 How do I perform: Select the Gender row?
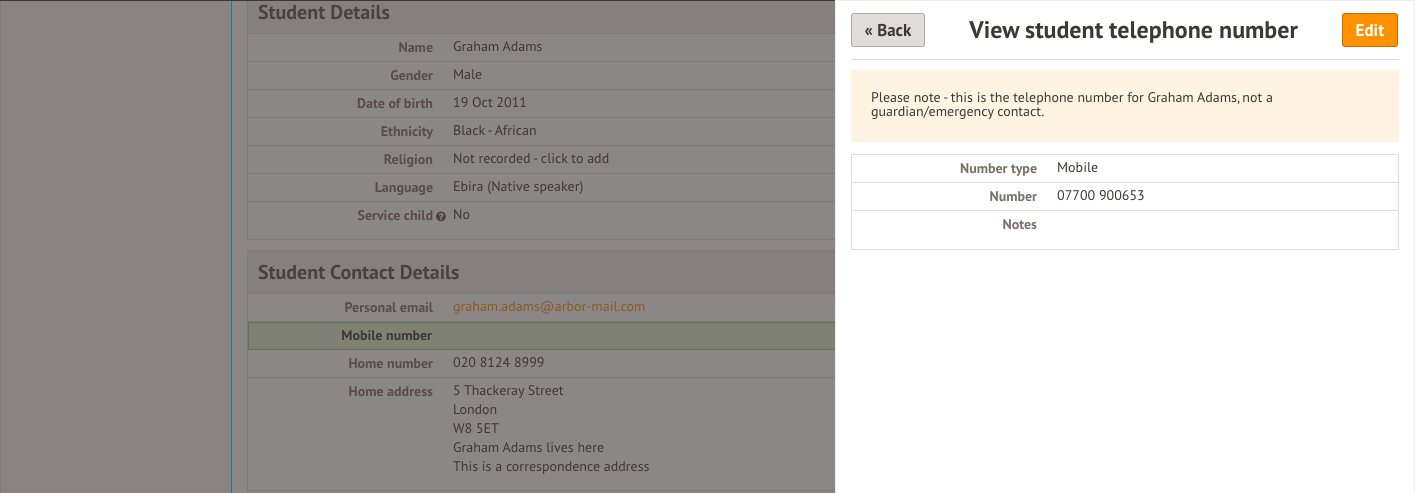click(541, 75)
